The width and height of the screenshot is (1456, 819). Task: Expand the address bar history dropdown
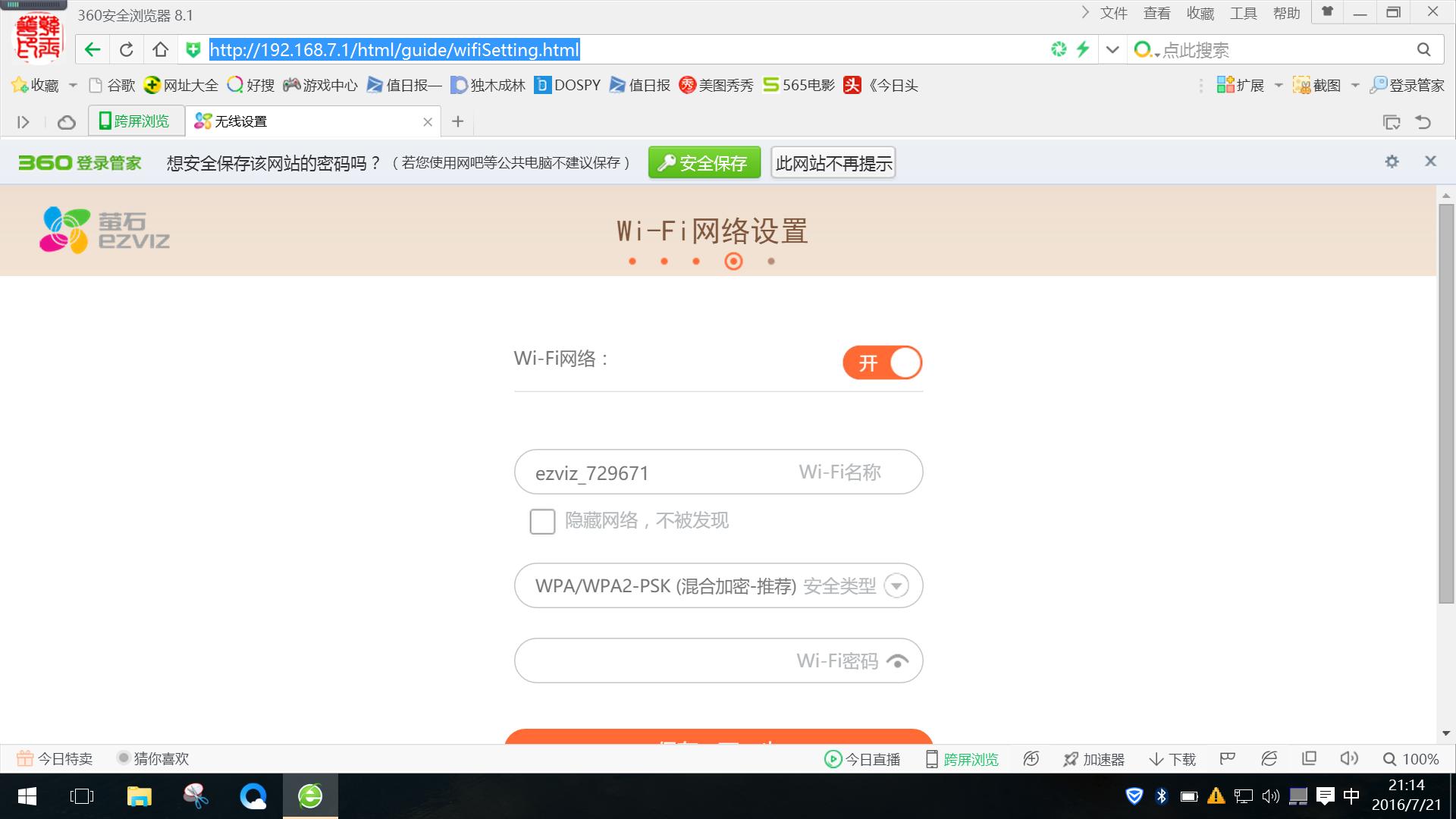point(1112,49)
